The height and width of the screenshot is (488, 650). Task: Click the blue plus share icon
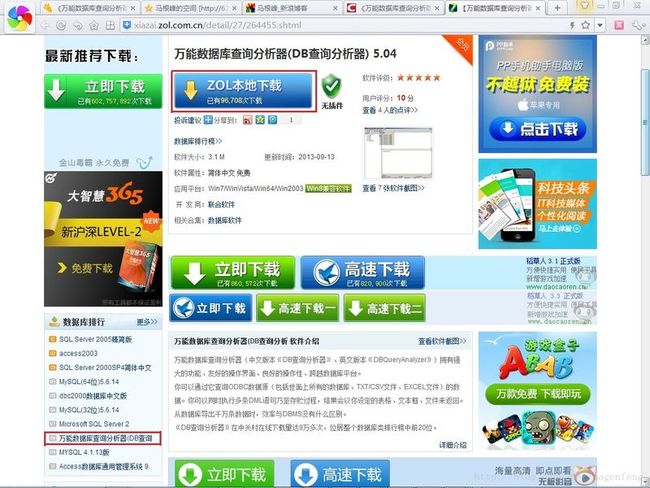coord(208,120)
